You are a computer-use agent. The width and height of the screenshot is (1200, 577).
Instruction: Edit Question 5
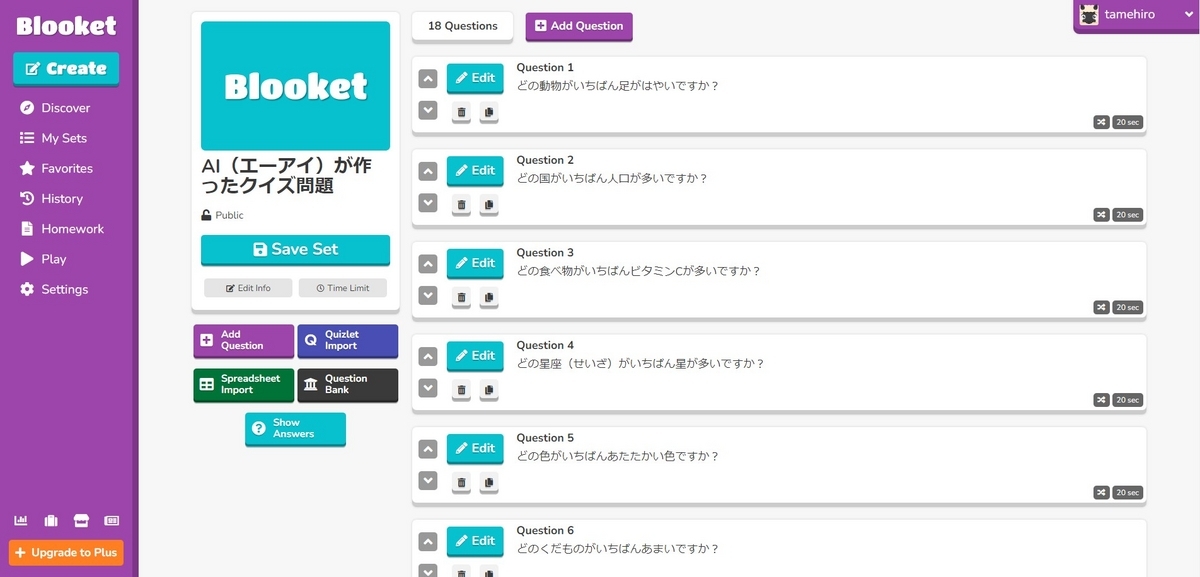475,448
